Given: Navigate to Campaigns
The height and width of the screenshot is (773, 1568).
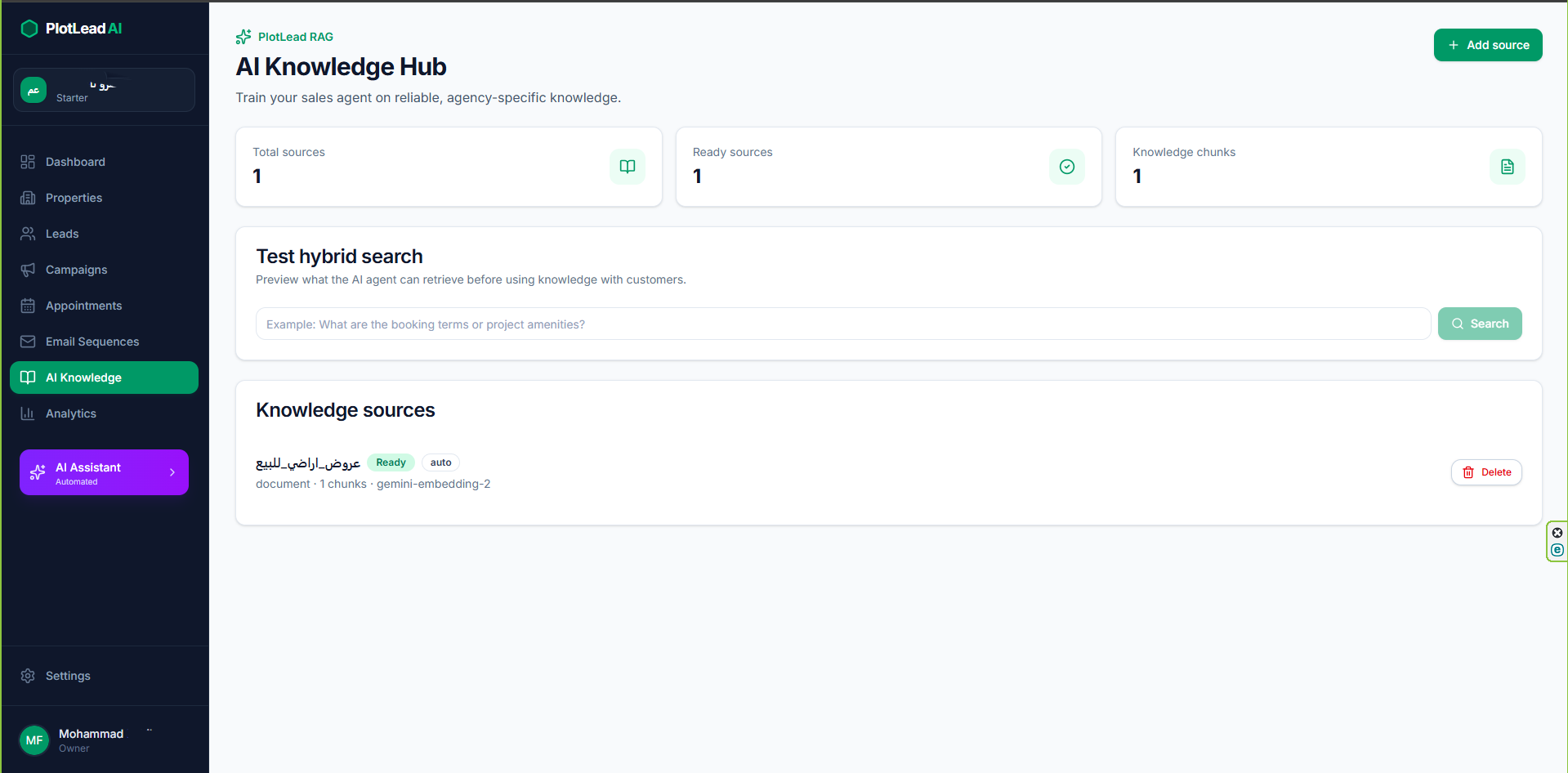Looking at the screenshot, I should pyautogui.click(x=104, y=270).
